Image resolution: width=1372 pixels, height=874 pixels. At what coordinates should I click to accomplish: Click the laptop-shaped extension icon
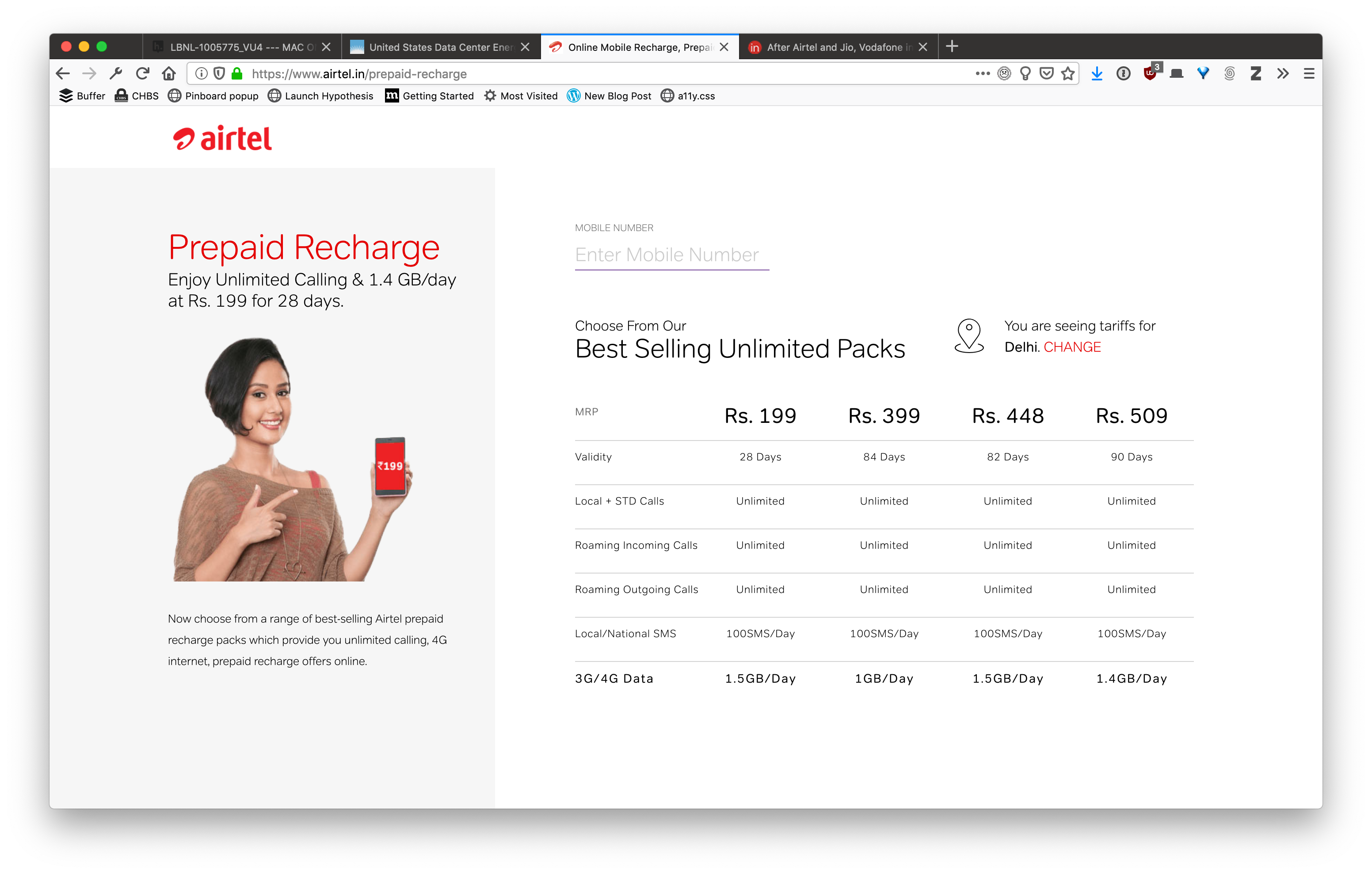[x=1176, y=73]
